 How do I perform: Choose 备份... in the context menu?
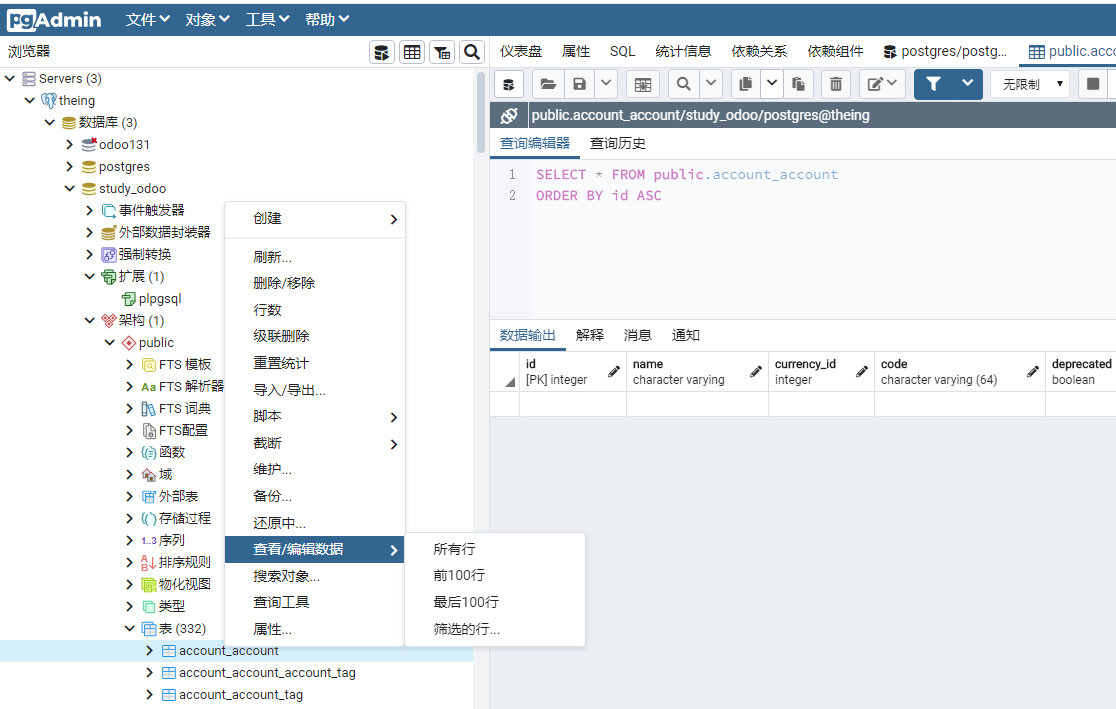[x=315, y=496]
